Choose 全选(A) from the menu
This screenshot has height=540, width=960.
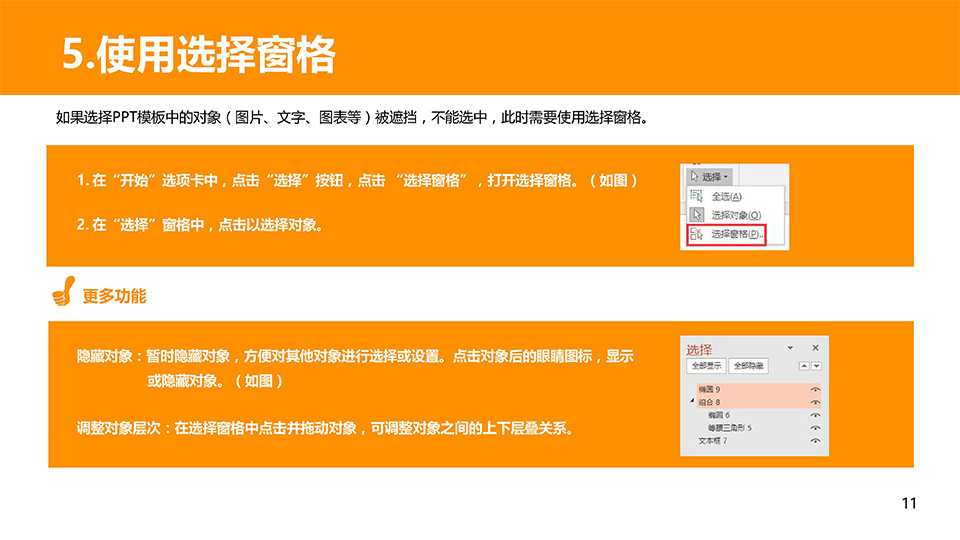coord(726,197)
